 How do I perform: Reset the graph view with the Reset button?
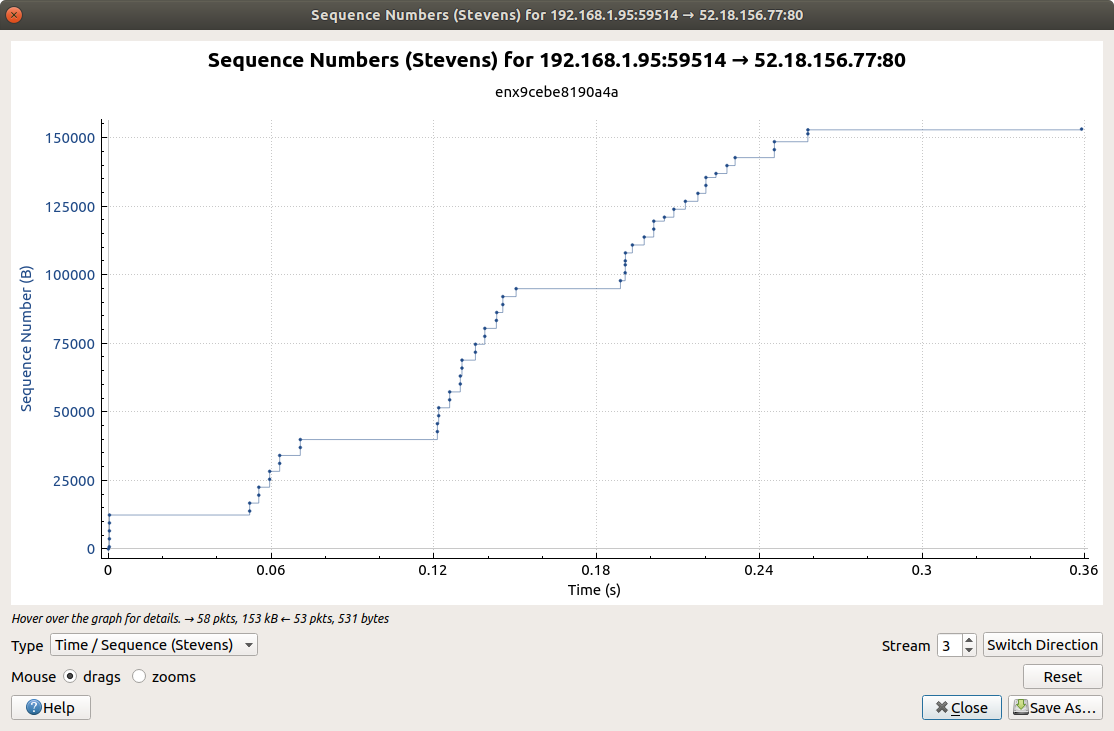point(1062,676)
